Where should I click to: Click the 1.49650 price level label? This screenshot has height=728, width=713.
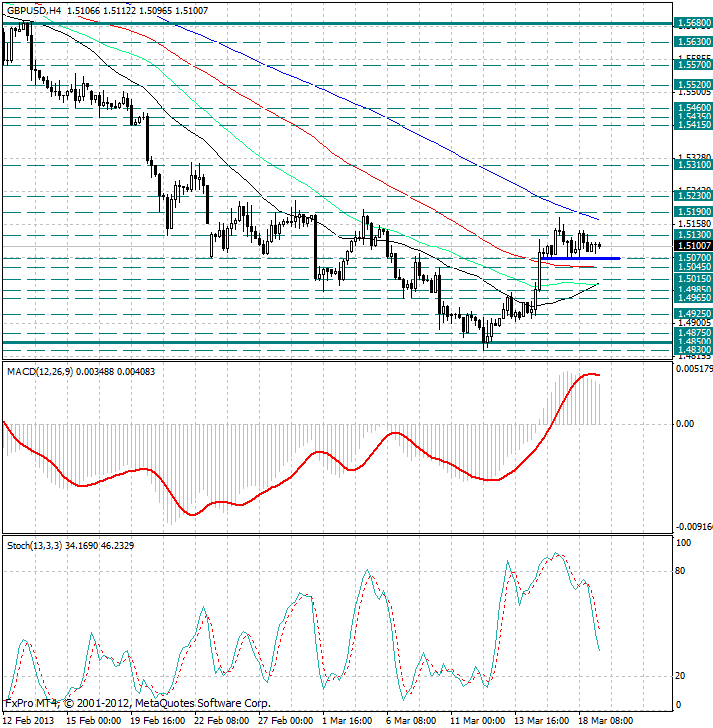pyautogui.click(x=694, y=298)
